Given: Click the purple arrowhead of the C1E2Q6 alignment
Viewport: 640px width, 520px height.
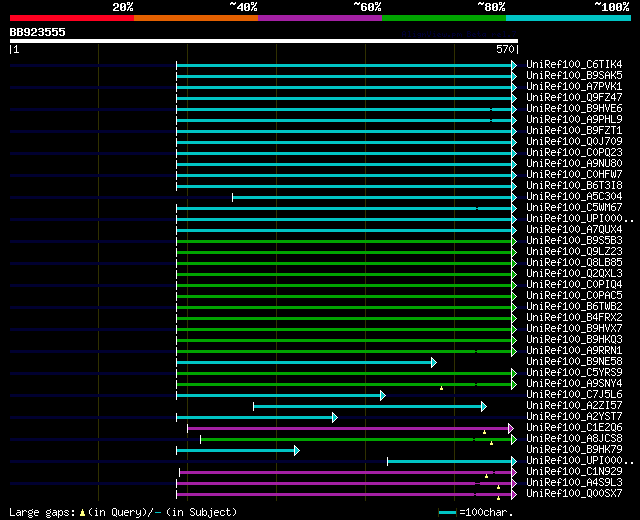Looking at the screenshot, I should 511,429.
